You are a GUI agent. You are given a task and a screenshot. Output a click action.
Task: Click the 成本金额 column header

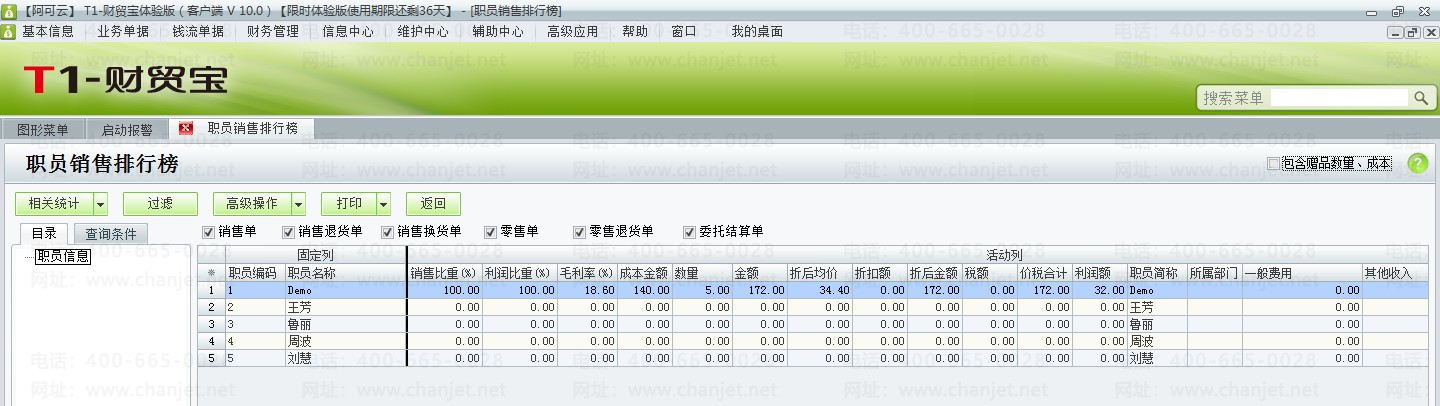point(644,272)
